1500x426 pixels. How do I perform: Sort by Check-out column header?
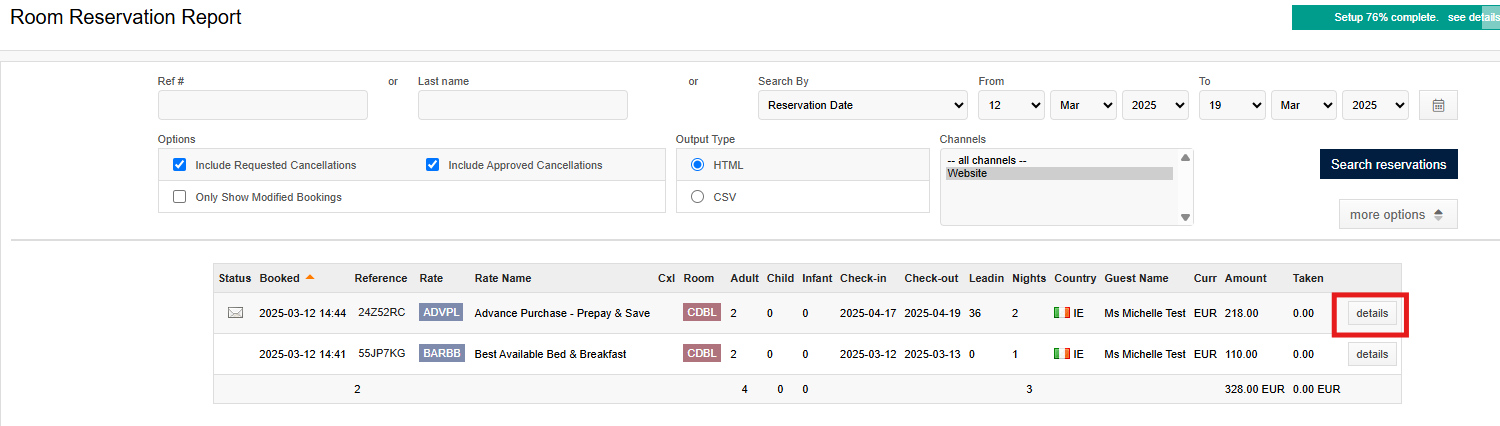[933, 278]
